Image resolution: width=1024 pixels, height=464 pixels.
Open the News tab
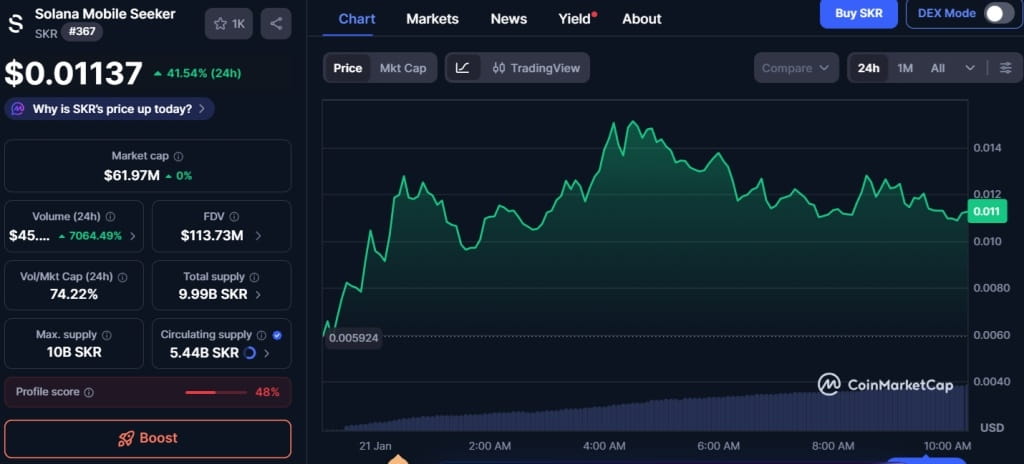(x=509, y=19)
